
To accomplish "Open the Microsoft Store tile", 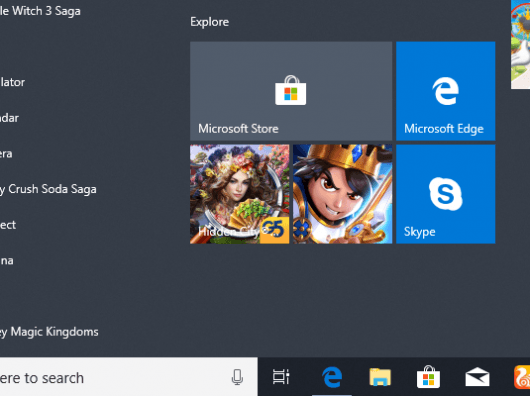I will pos(291,91).
